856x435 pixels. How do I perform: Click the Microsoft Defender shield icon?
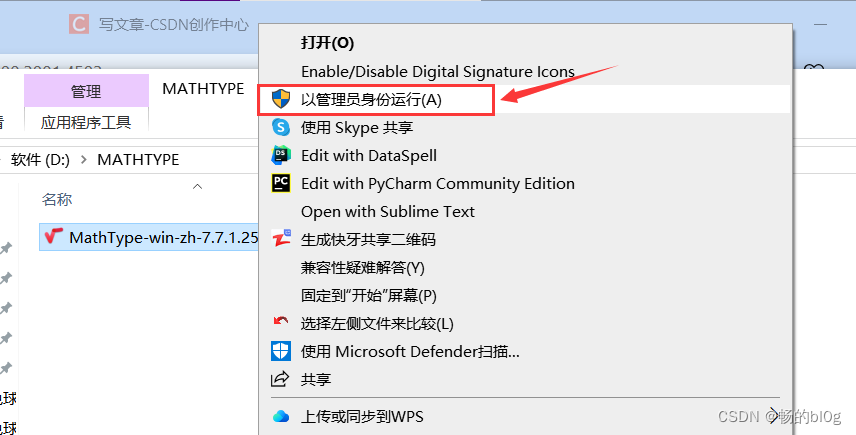(x=281, y=351)
